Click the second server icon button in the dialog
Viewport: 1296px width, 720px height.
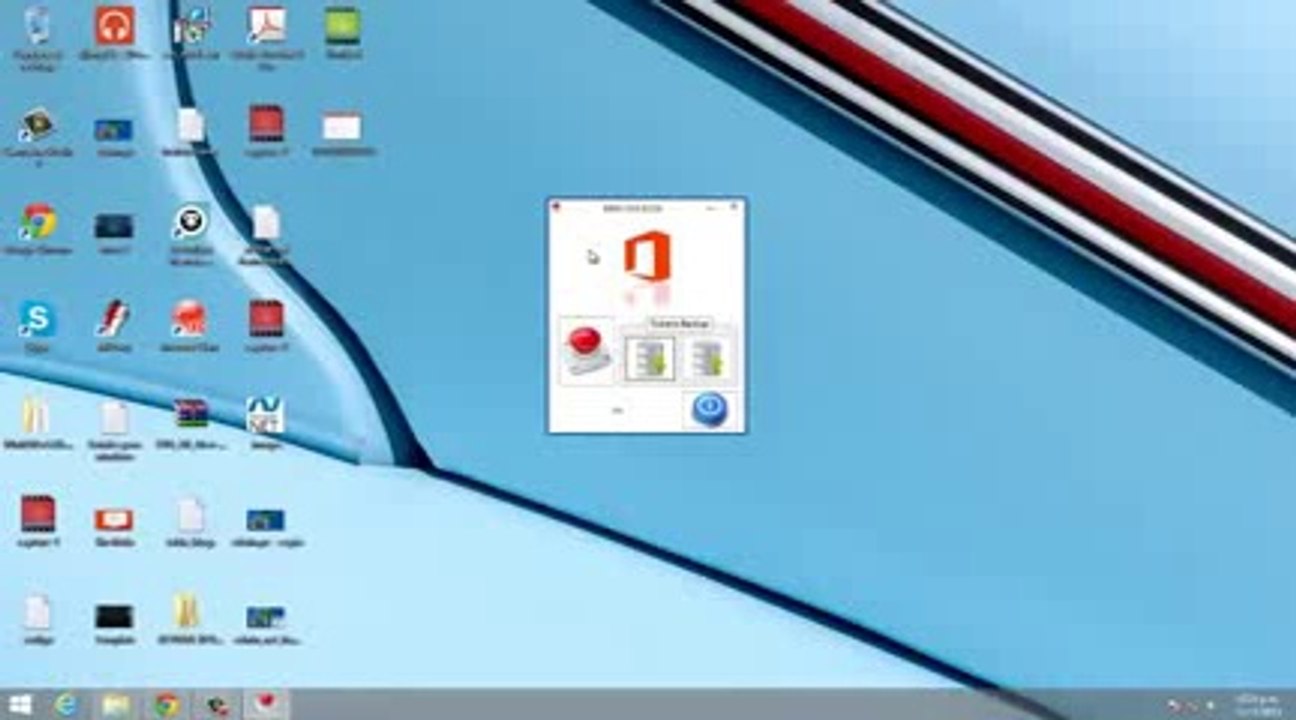coord(708,358)
